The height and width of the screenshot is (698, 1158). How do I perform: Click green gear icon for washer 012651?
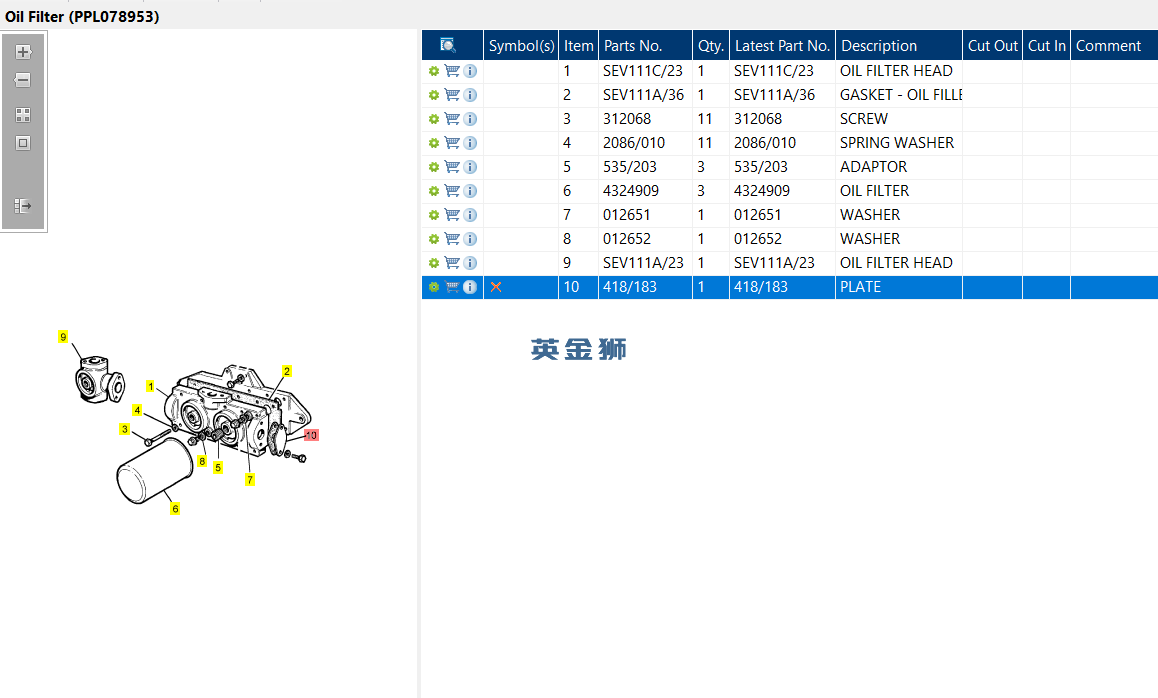pyautogui.click(x=434, y=215)
